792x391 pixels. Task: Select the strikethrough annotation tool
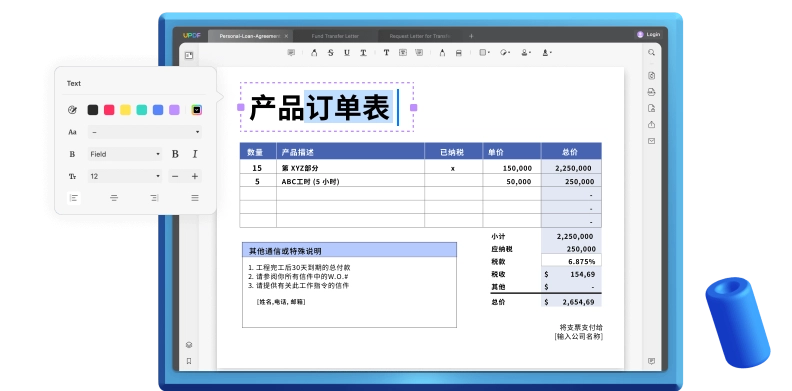coord(330,53)
